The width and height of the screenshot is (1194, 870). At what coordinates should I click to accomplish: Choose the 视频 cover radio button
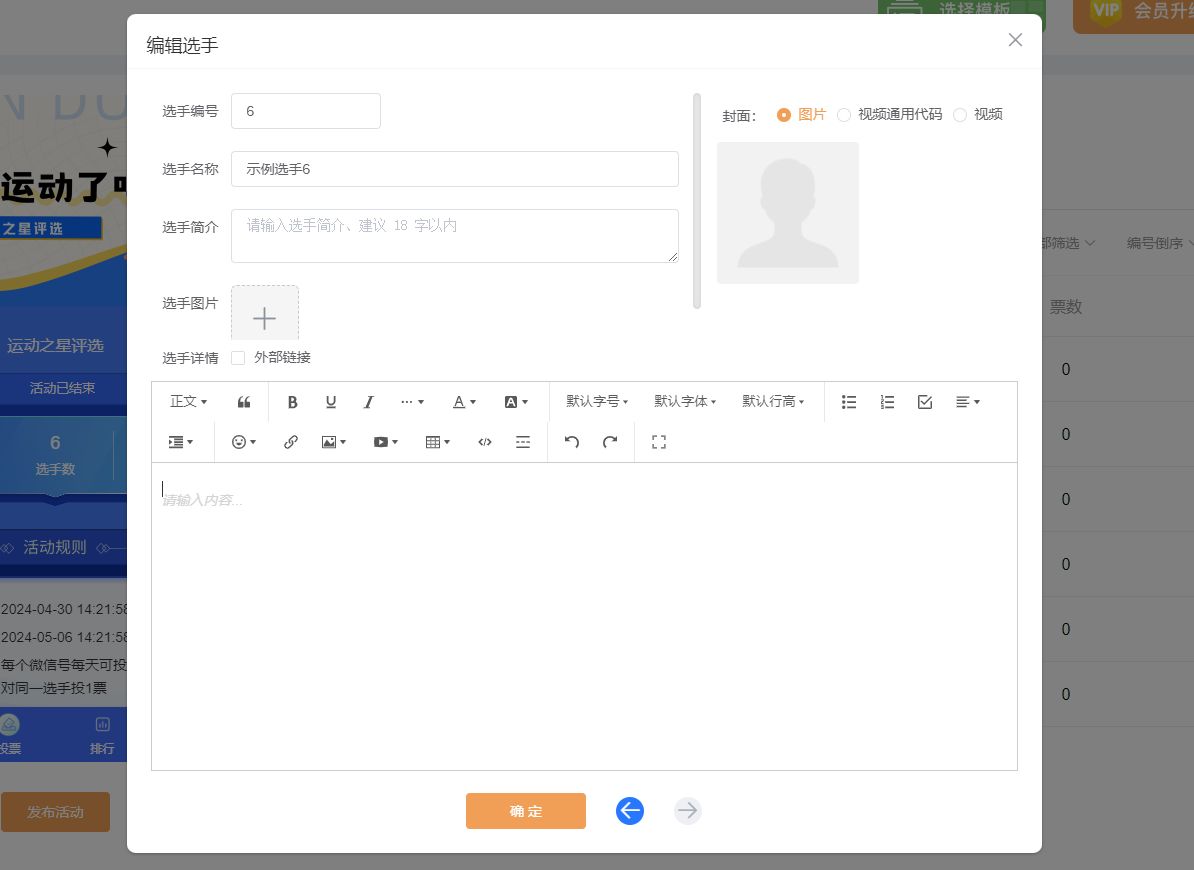pos(960,115)
